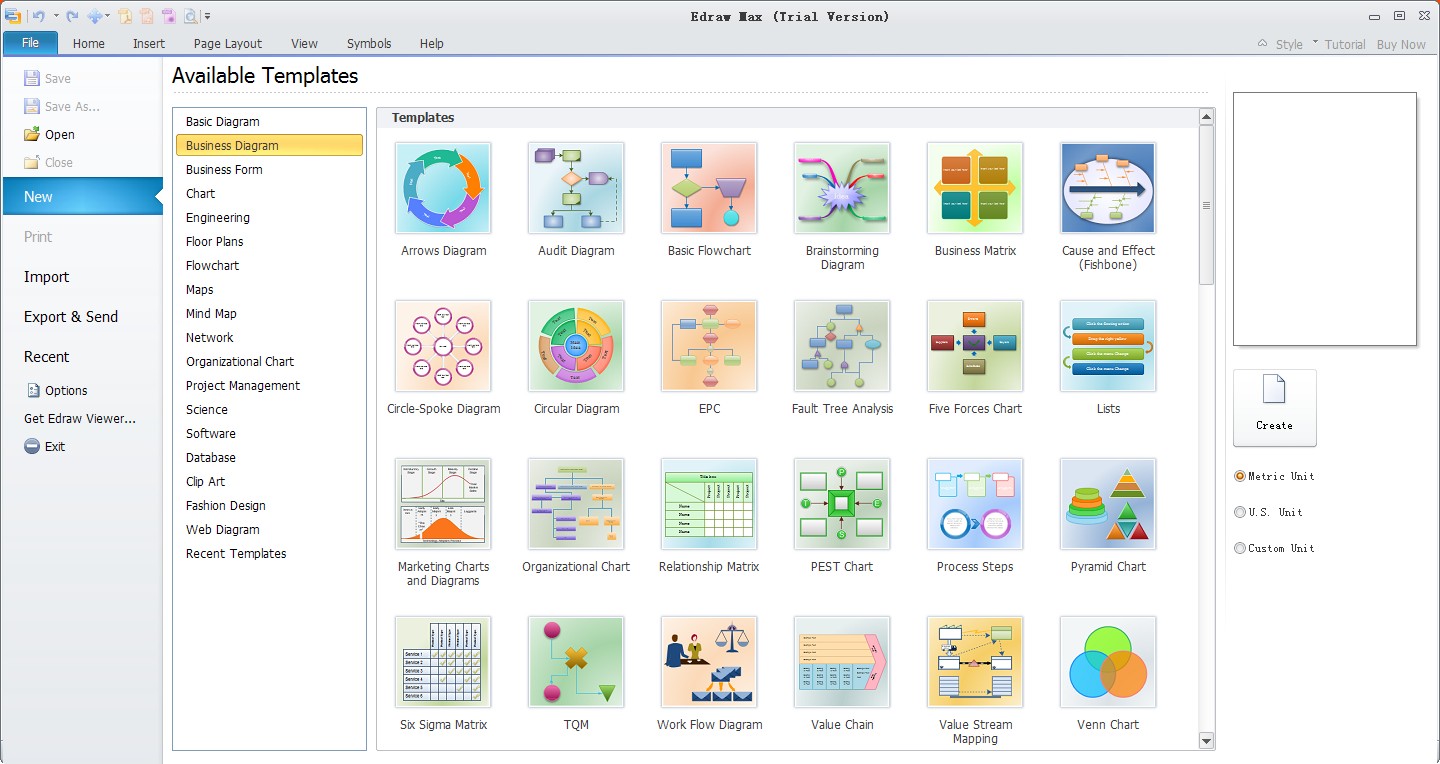This screenshot has width=1440, height=764.
Task: Pick the Brainstorming Diagram template icon
Action: pyautogui.click(x=842, y=188)
